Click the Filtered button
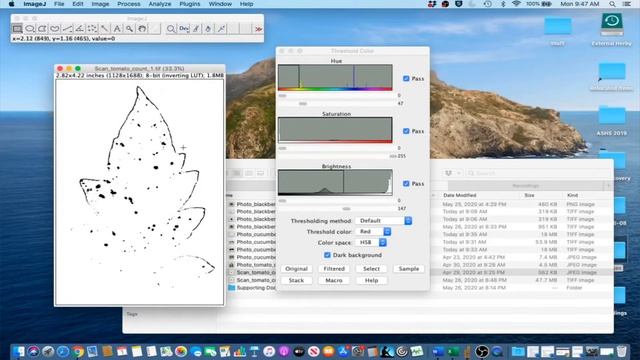This screenshot has width=640, height=360. [x=334, y=269]
